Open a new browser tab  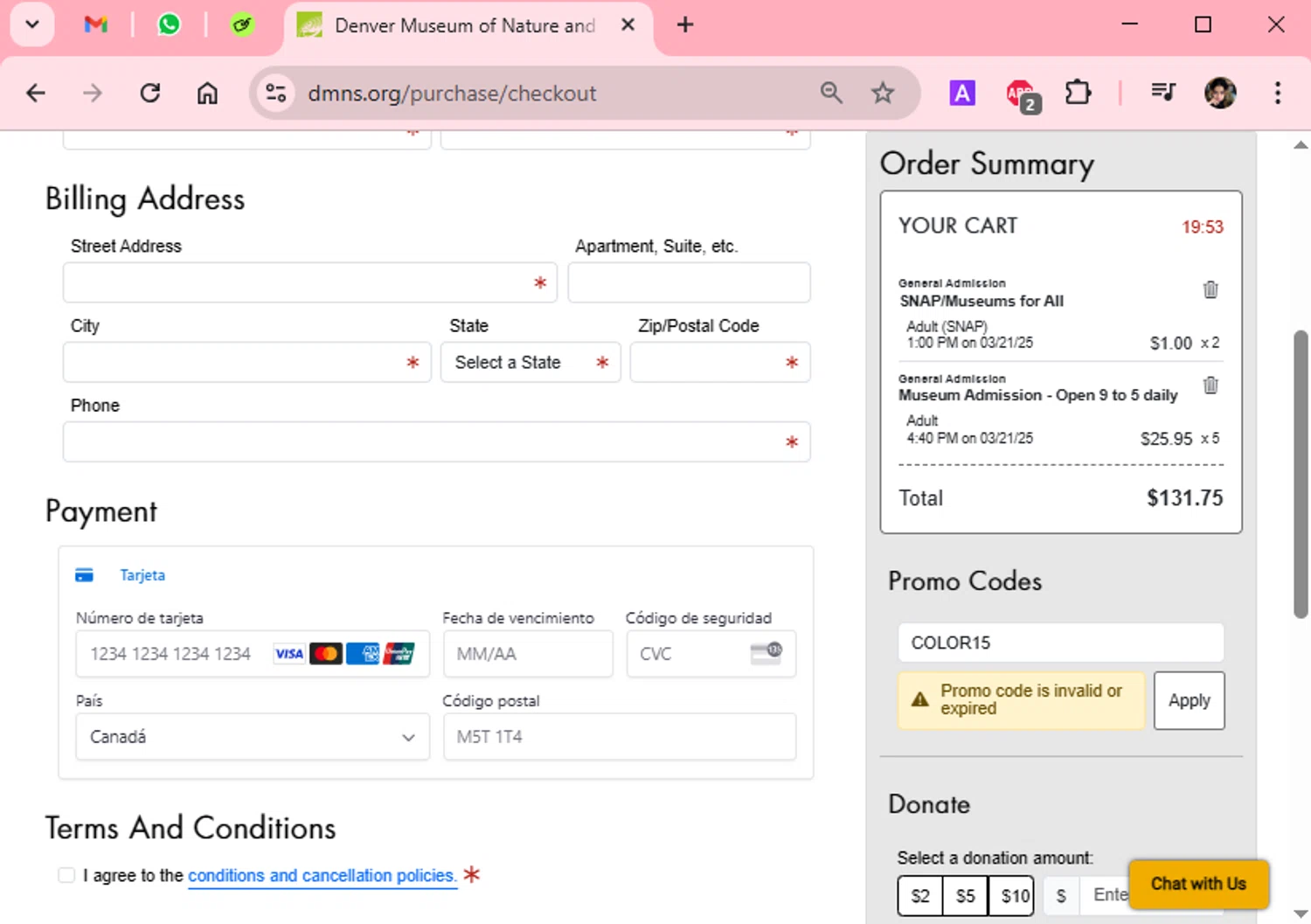coord(685,25)
